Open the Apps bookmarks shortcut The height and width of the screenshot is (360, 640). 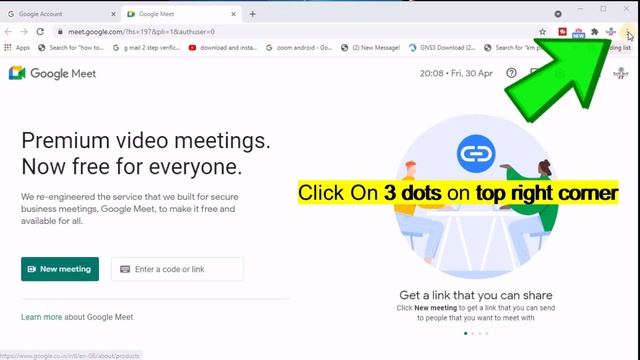coord(17,48)
